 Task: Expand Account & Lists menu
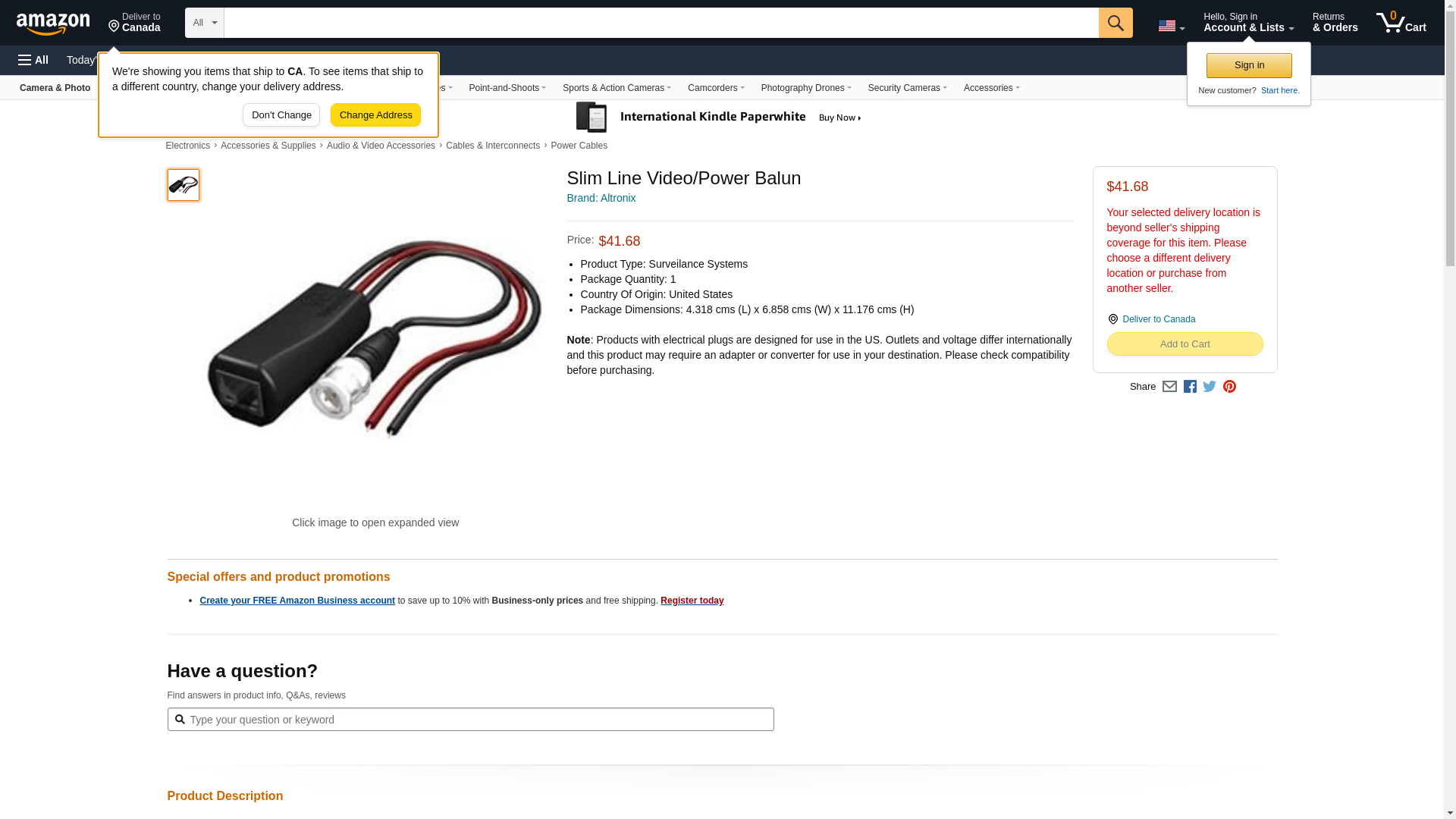pos(1248,22)
